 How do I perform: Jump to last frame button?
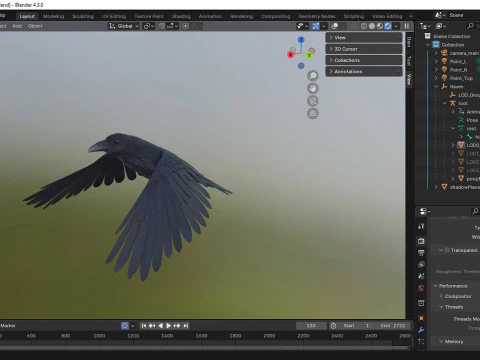pyautogui.click(x=186, y=326)
